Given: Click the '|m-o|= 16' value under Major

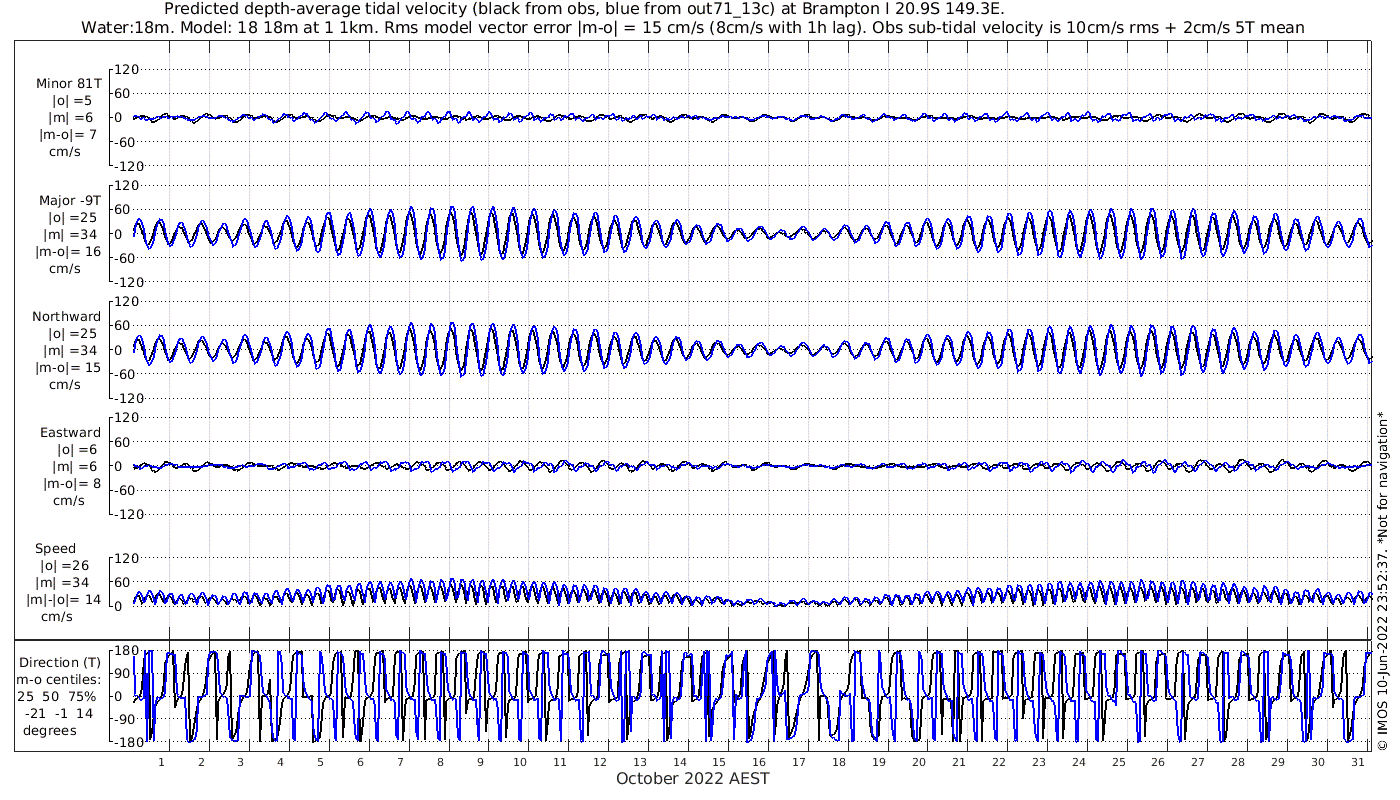Looking at the screenshot, I should tap(70, 251).
